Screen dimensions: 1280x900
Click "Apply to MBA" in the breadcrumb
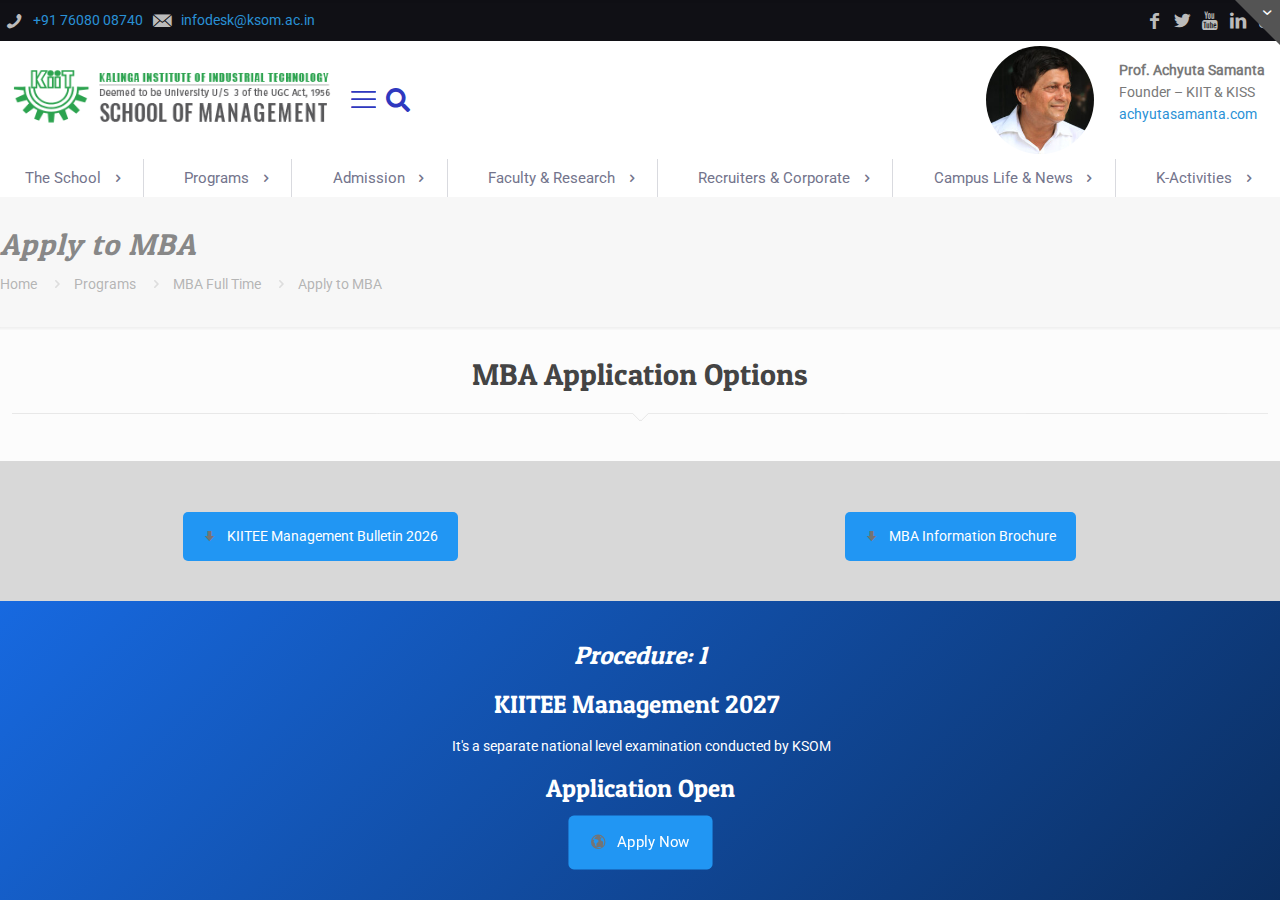[x=340, y=284]
